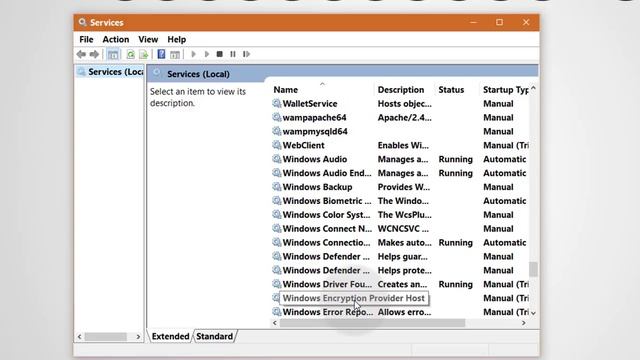Toggle the Show/Hide Console Tree icon
This screenshot has width=640, height=360.
click(113, 54)
